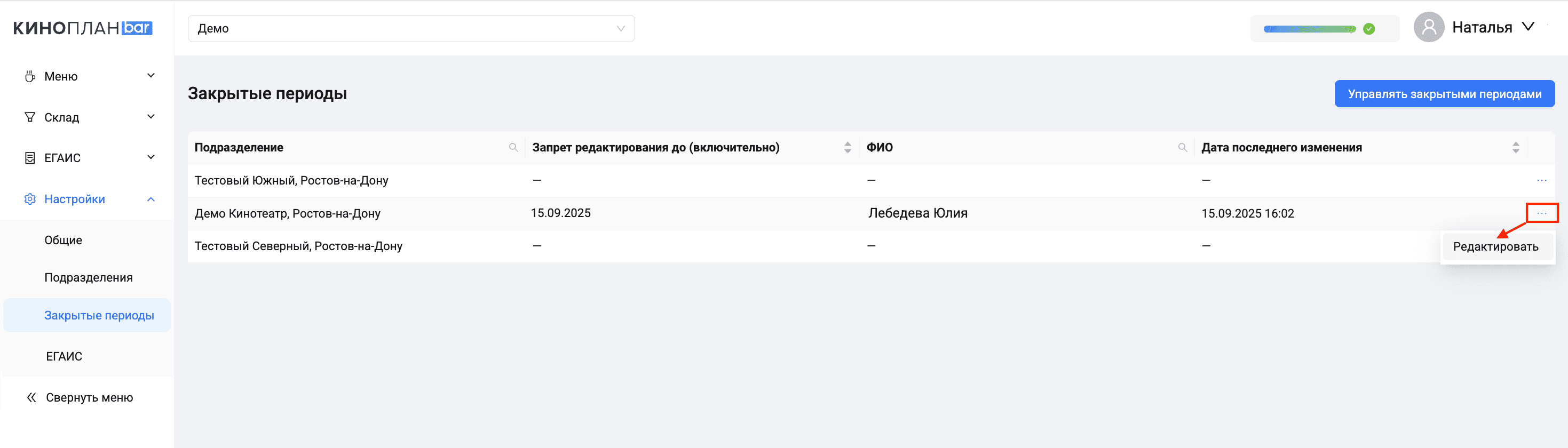
Task: Sort by Запрет редактирования column arrows
Action: point(848,148)
